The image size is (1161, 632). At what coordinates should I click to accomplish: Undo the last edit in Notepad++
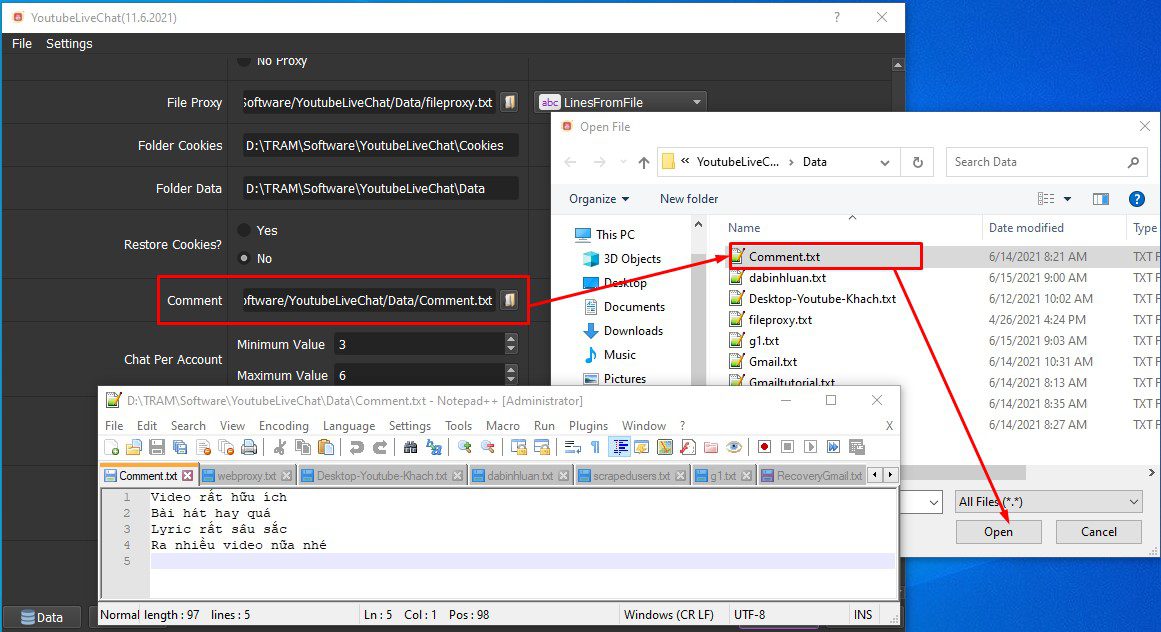tap(357, 447)
